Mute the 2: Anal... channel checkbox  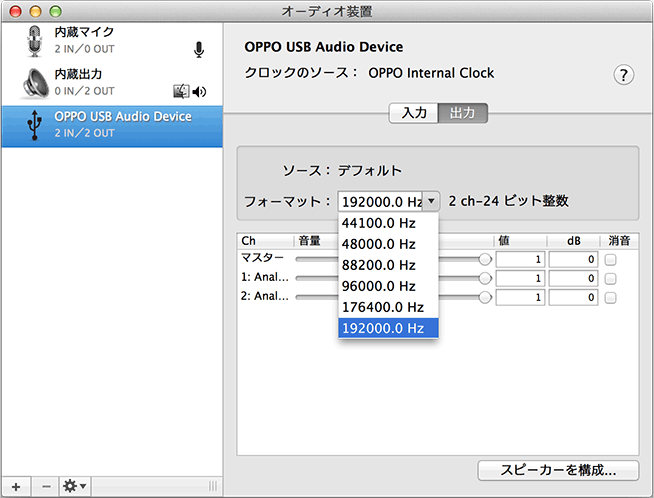tap(610, 298)
